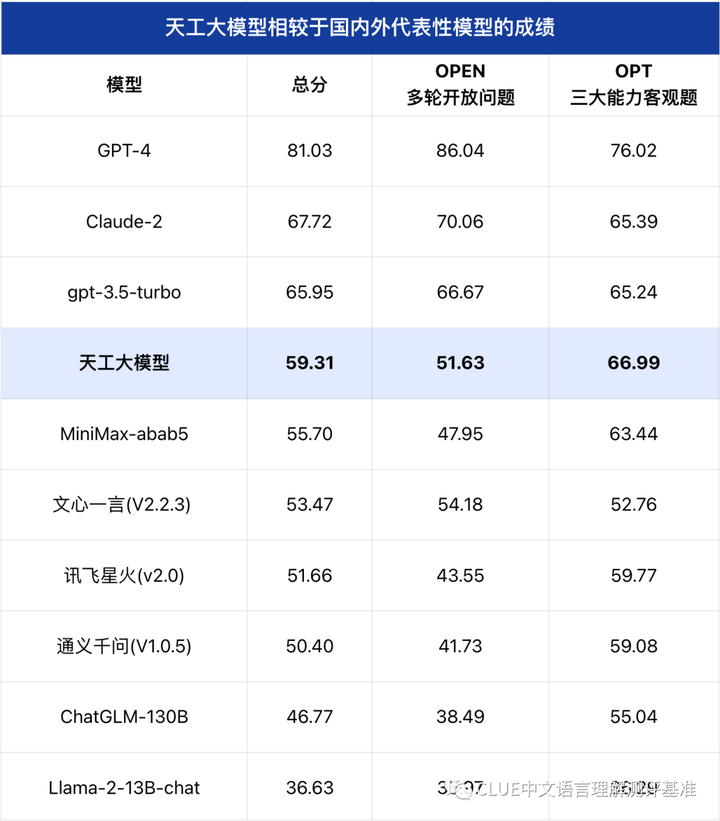Click Claude-2 OPEN score 70.06
This screenshot has height=821, width=720.
point(461,222)
